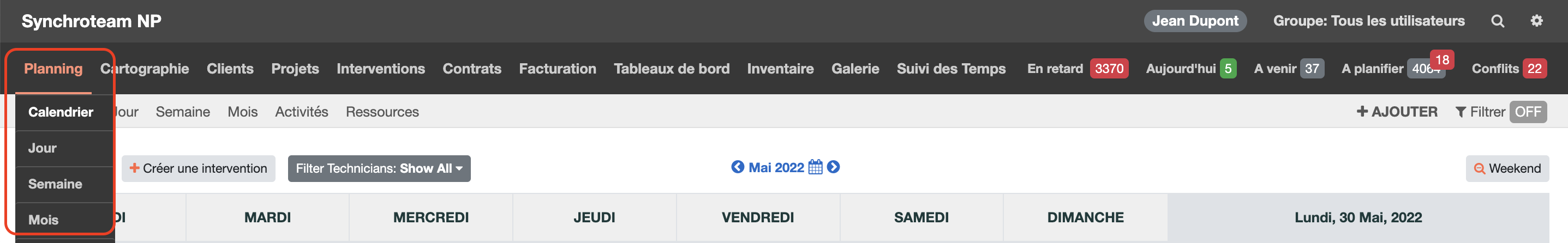Image resolution: width=1568 pixels, height=243 pixels.
Task: Expand Filter Technicians dropdown
Action: pyautogui.click(x=379, y=168)
